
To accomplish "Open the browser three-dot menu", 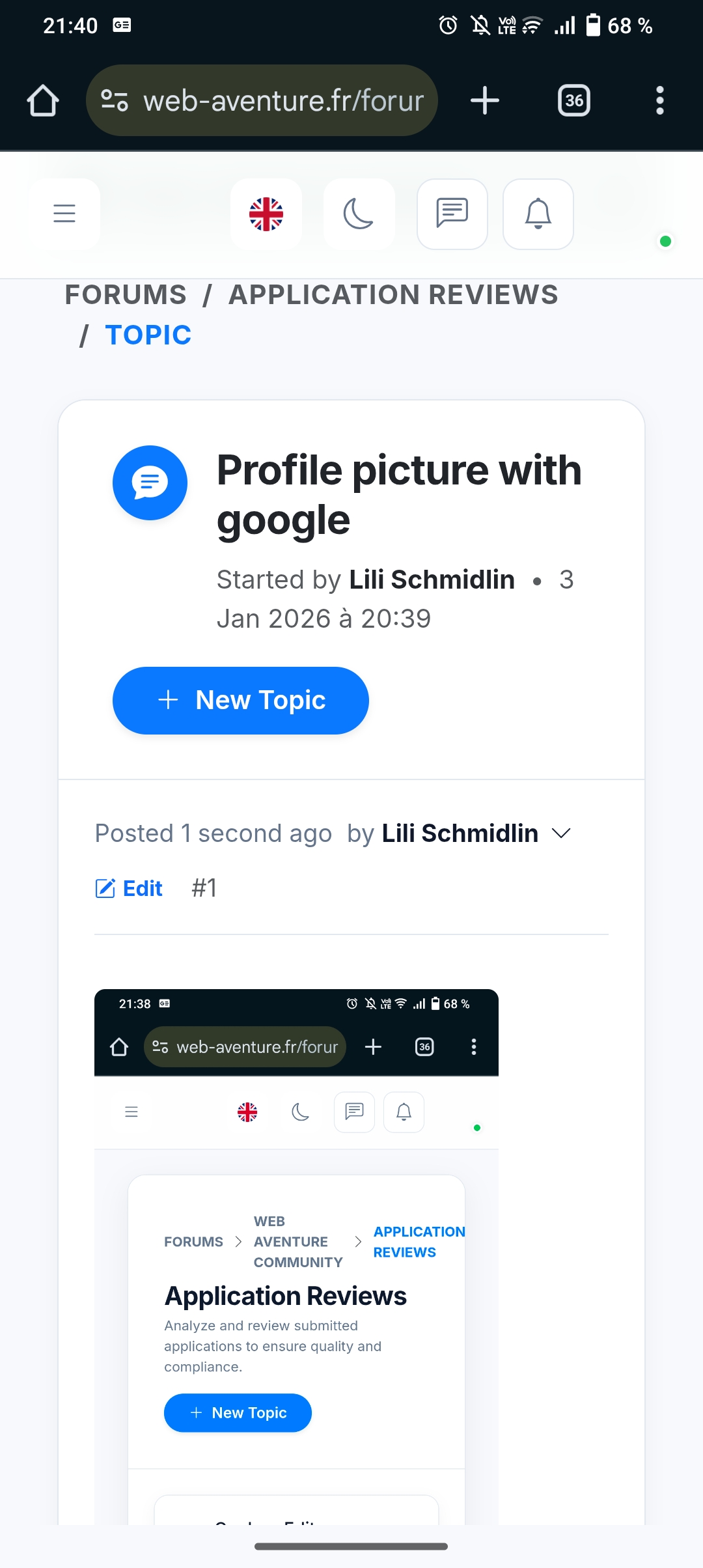I will point(659,101).
